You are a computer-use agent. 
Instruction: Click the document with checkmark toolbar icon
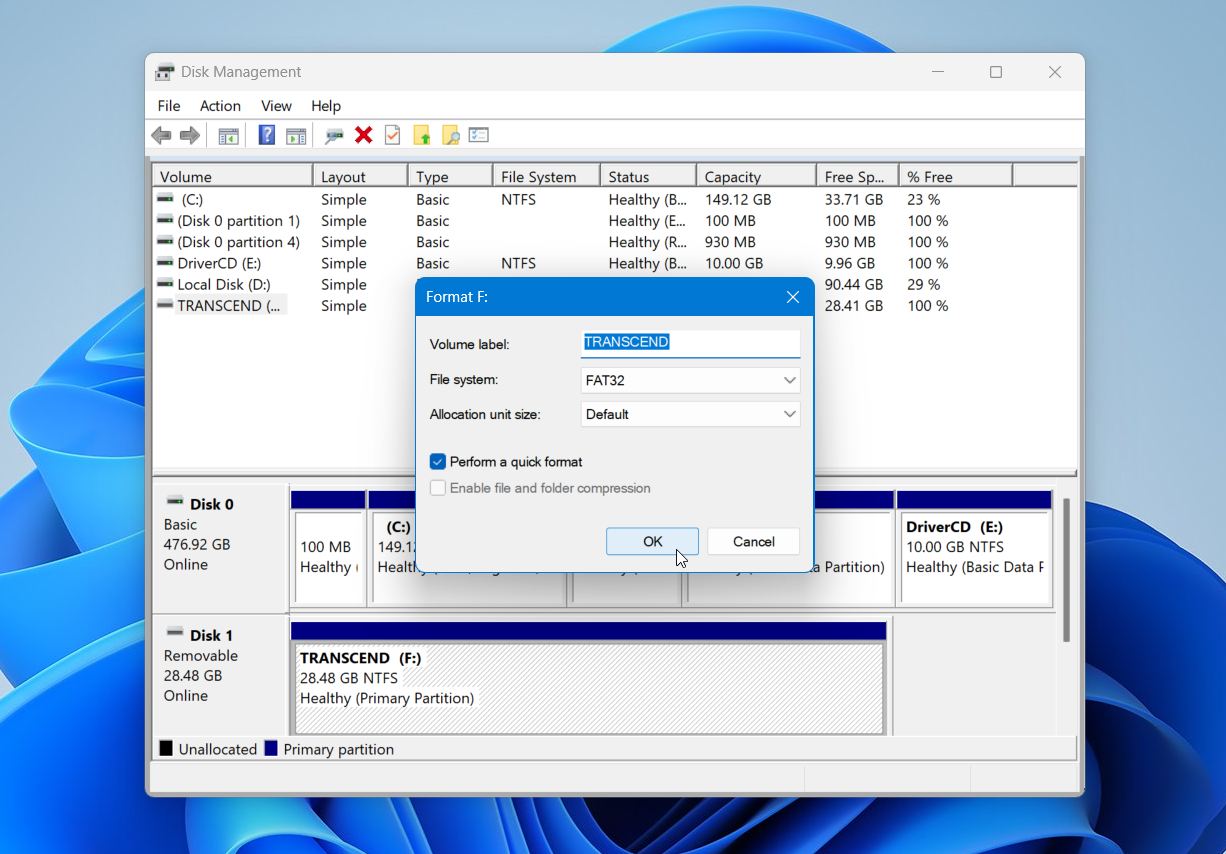pos(392,135)
